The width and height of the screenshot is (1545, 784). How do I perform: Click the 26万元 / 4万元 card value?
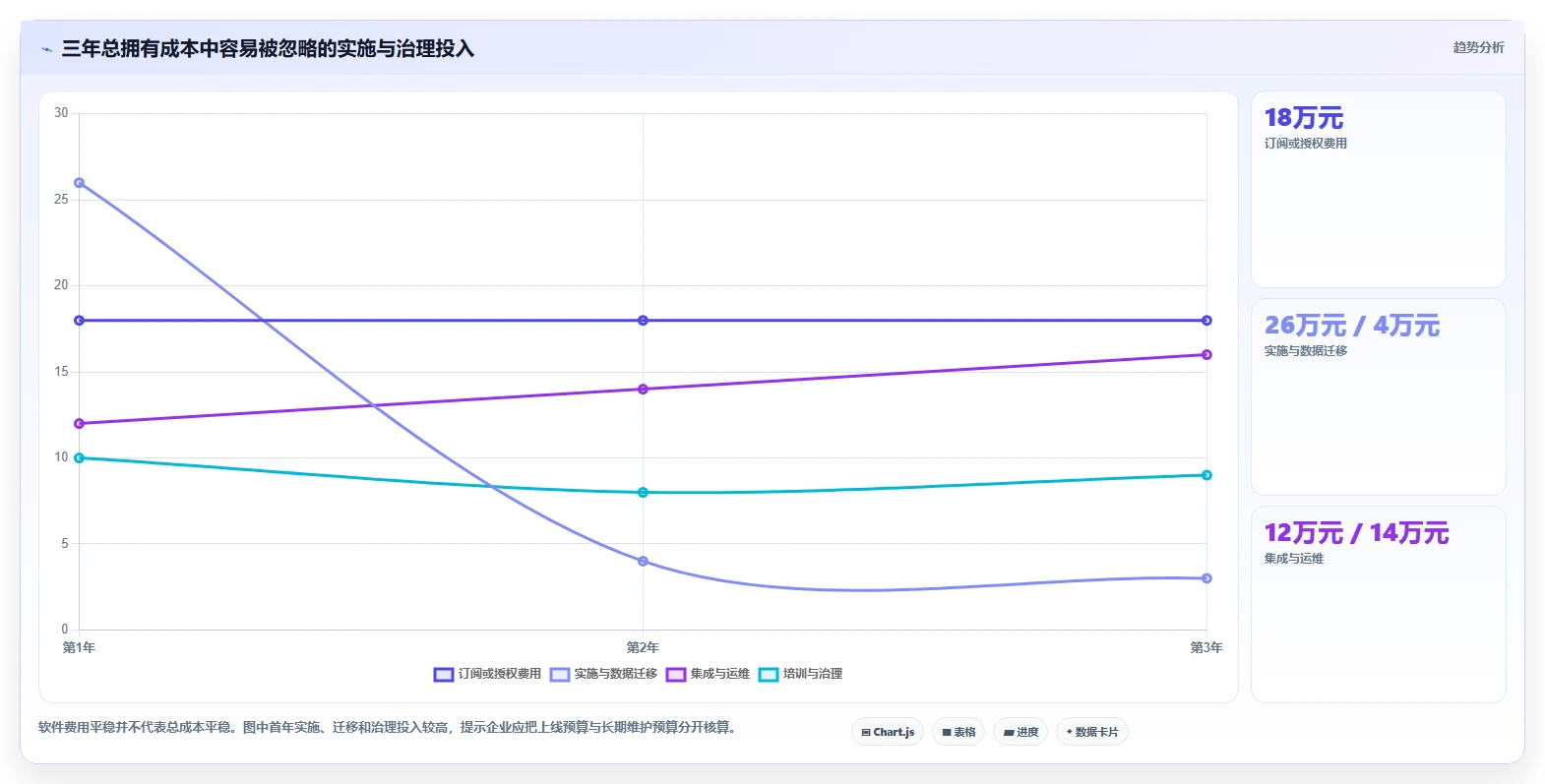1352,326
